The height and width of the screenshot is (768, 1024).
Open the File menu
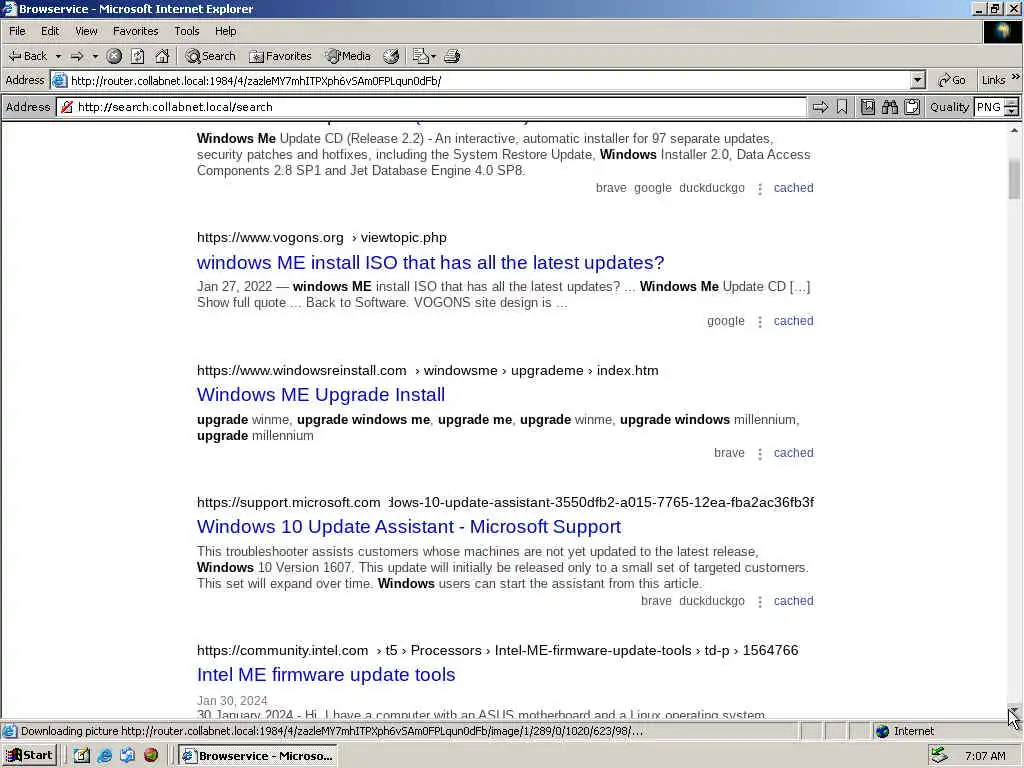17,31
